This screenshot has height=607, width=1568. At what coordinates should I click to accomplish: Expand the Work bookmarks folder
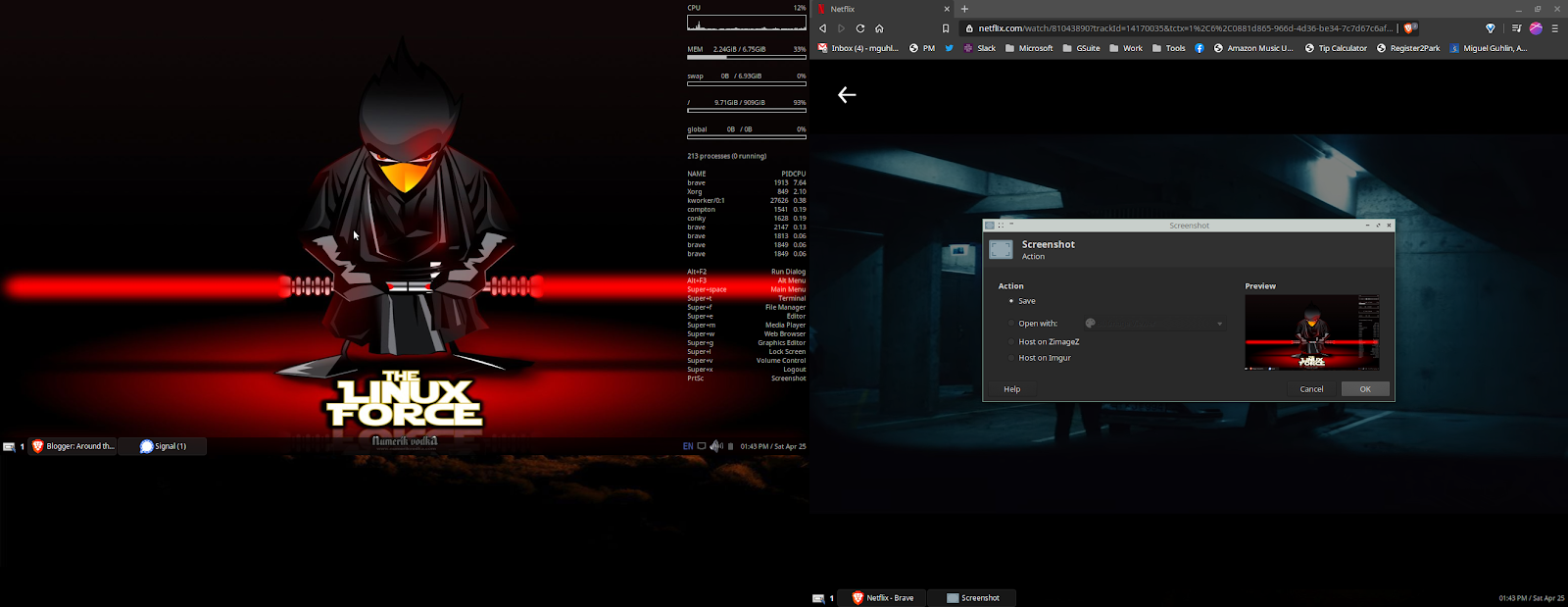(x=1126, y=48)
